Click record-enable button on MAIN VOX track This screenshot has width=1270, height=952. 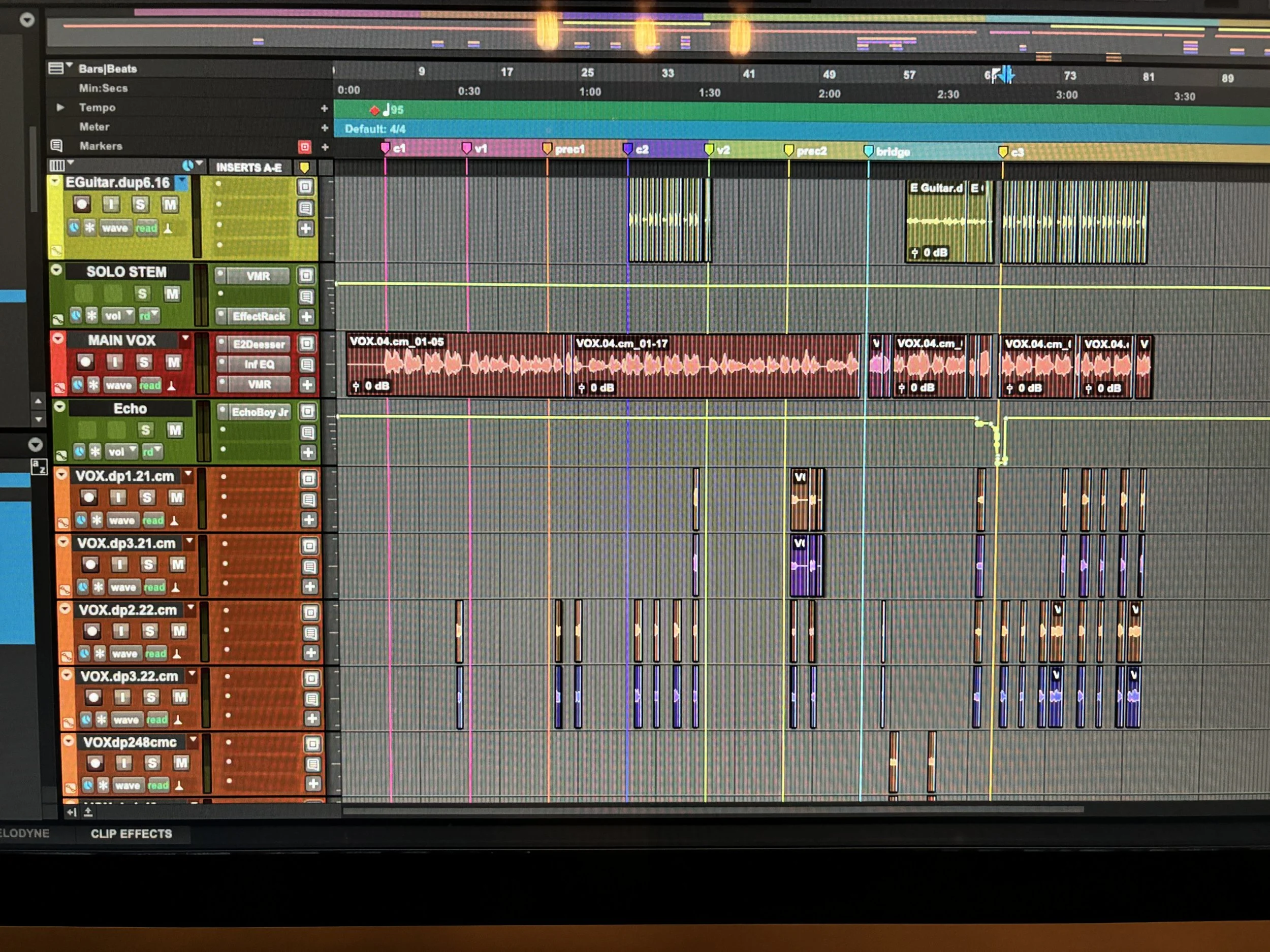[85, 362]
